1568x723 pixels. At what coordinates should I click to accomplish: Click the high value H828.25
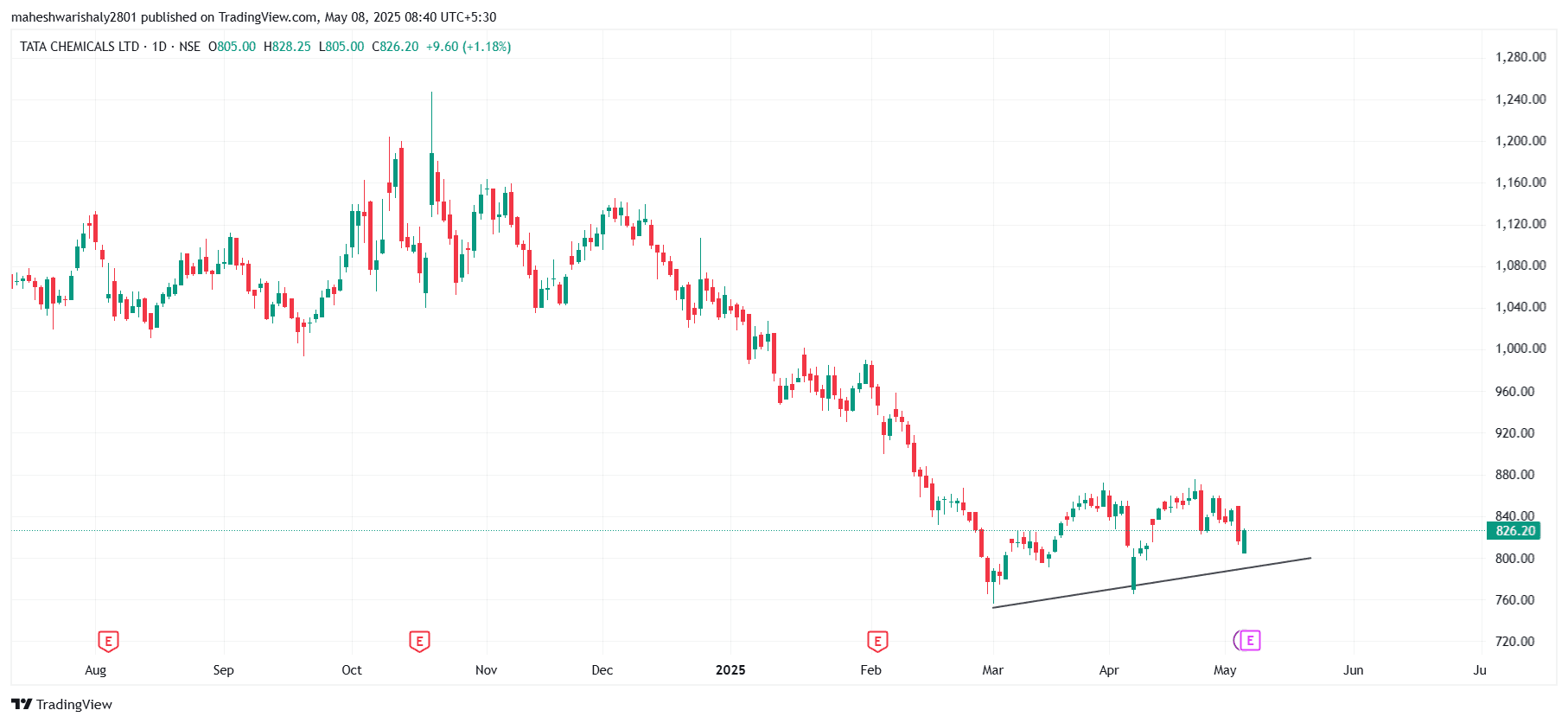pyautogui.click(x=287, y=47)
